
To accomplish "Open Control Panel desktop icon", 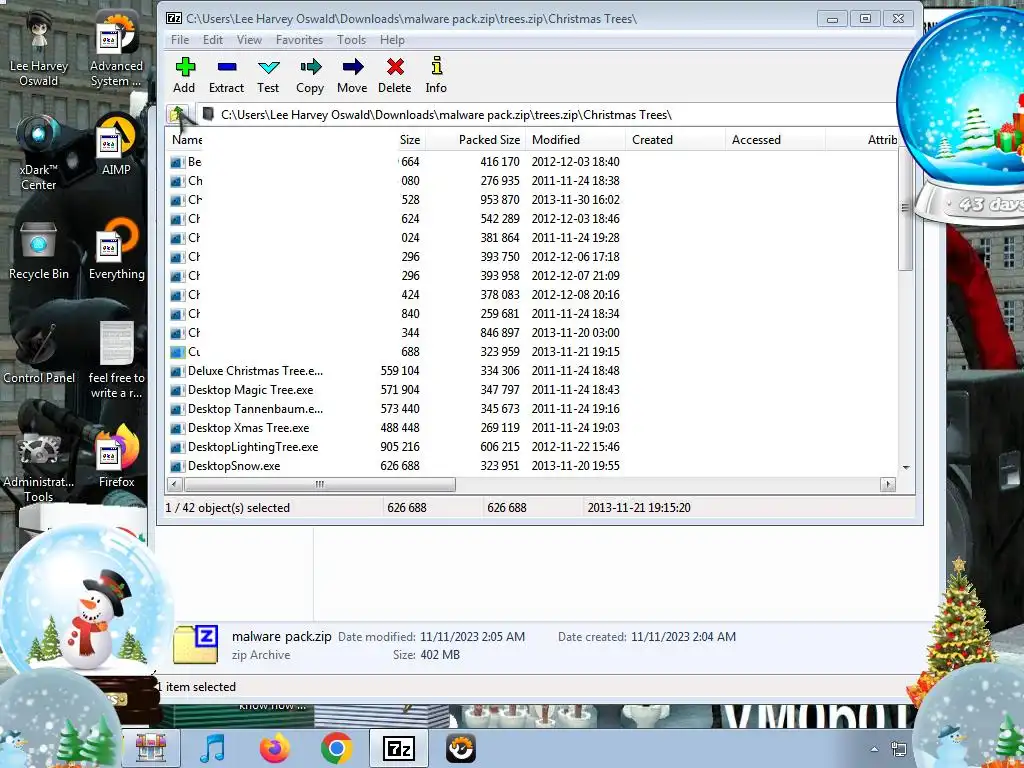I will [x=39, y=353].
